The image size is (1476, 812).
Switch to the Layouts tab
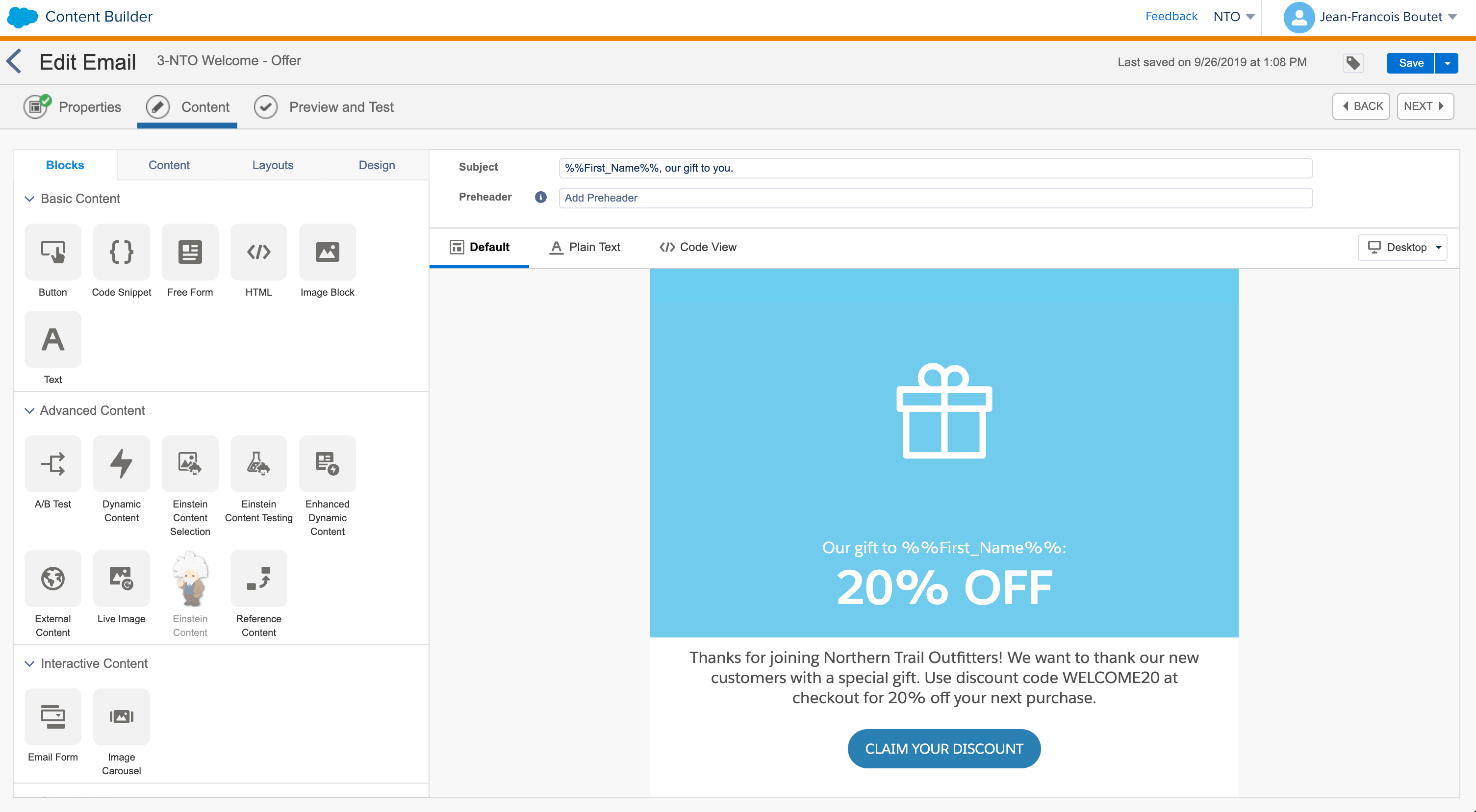click(272, 165)
